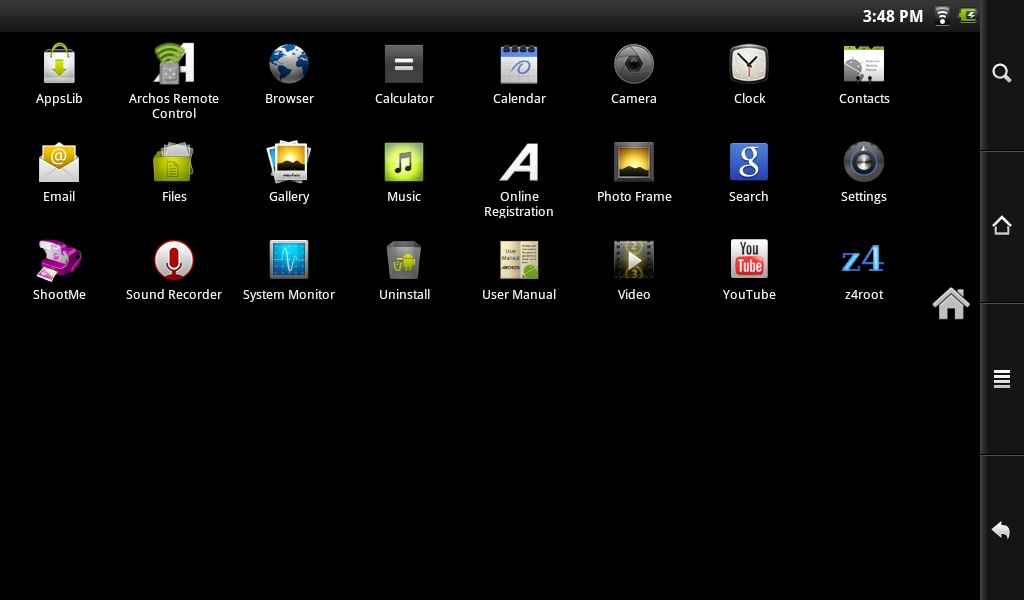Tap the search magnifier in side bar
1024x600 pixels.
1002,72
